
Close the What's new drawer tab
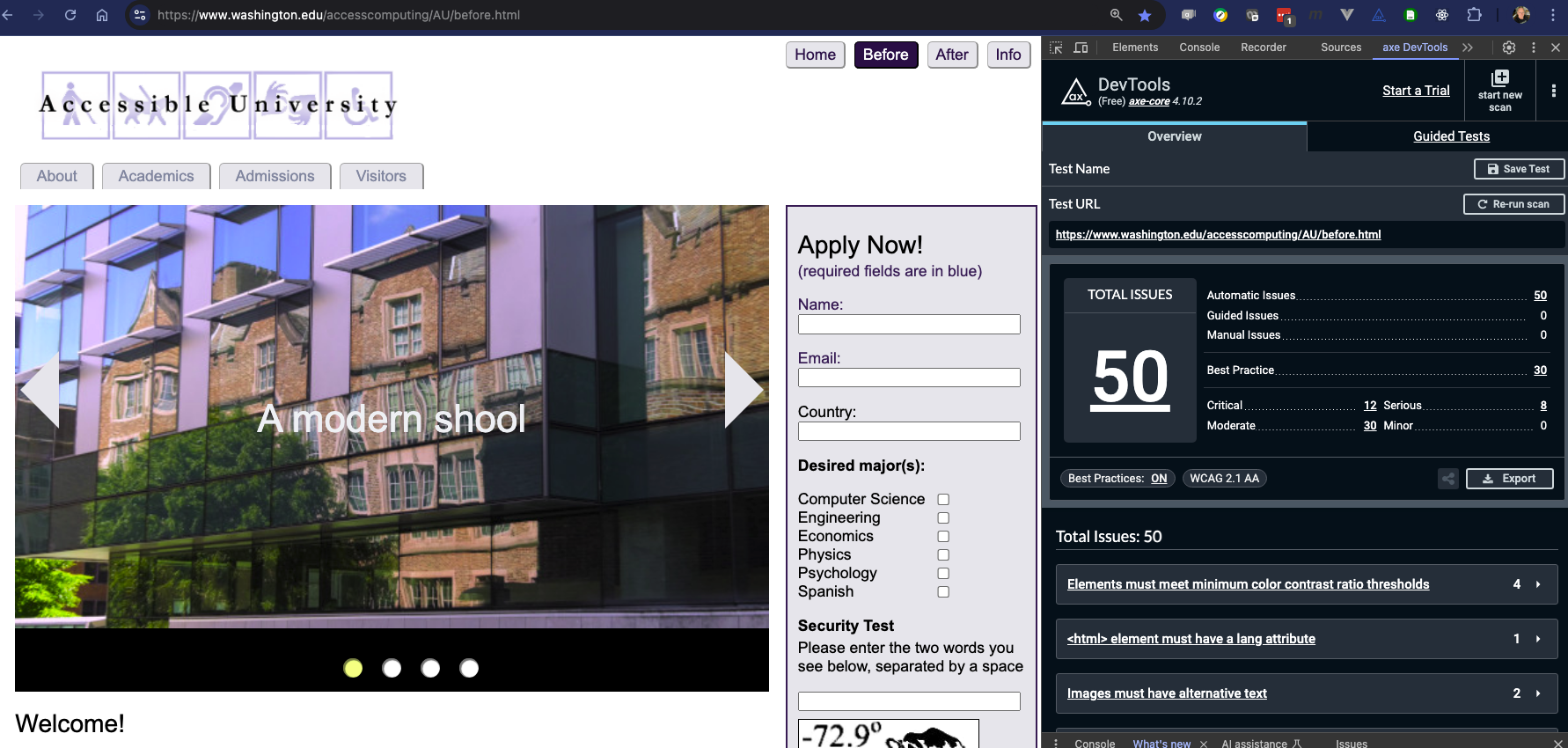pos(1204,744)
